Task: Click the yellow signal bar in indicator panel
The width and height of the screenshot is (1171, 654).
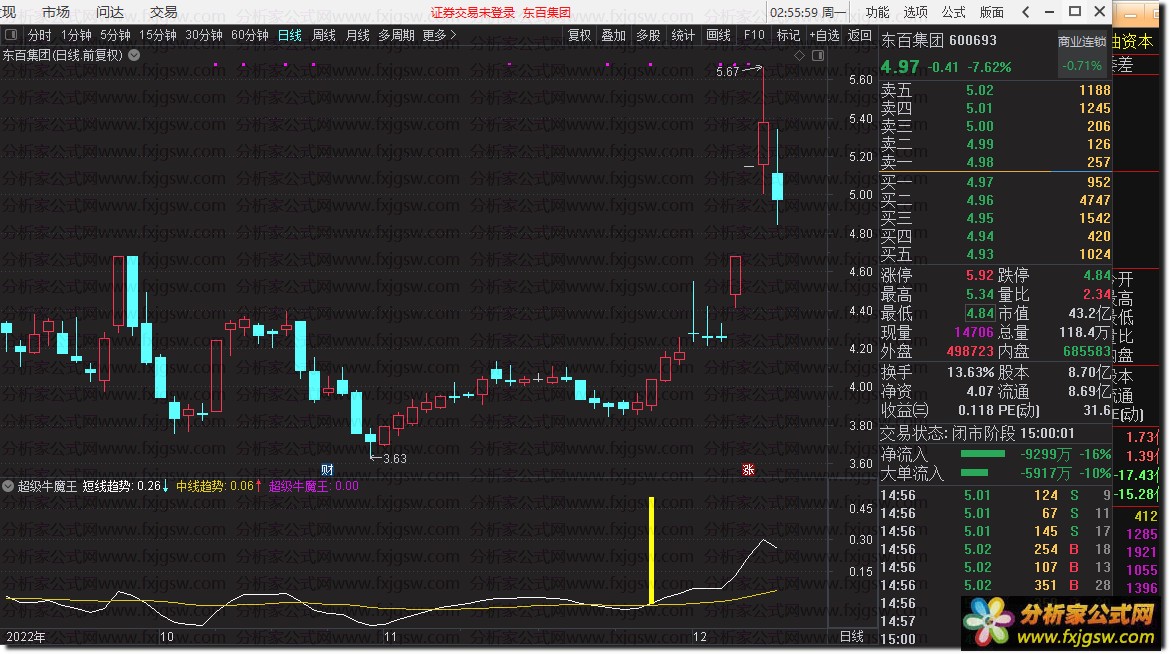Action: [651, 551]
